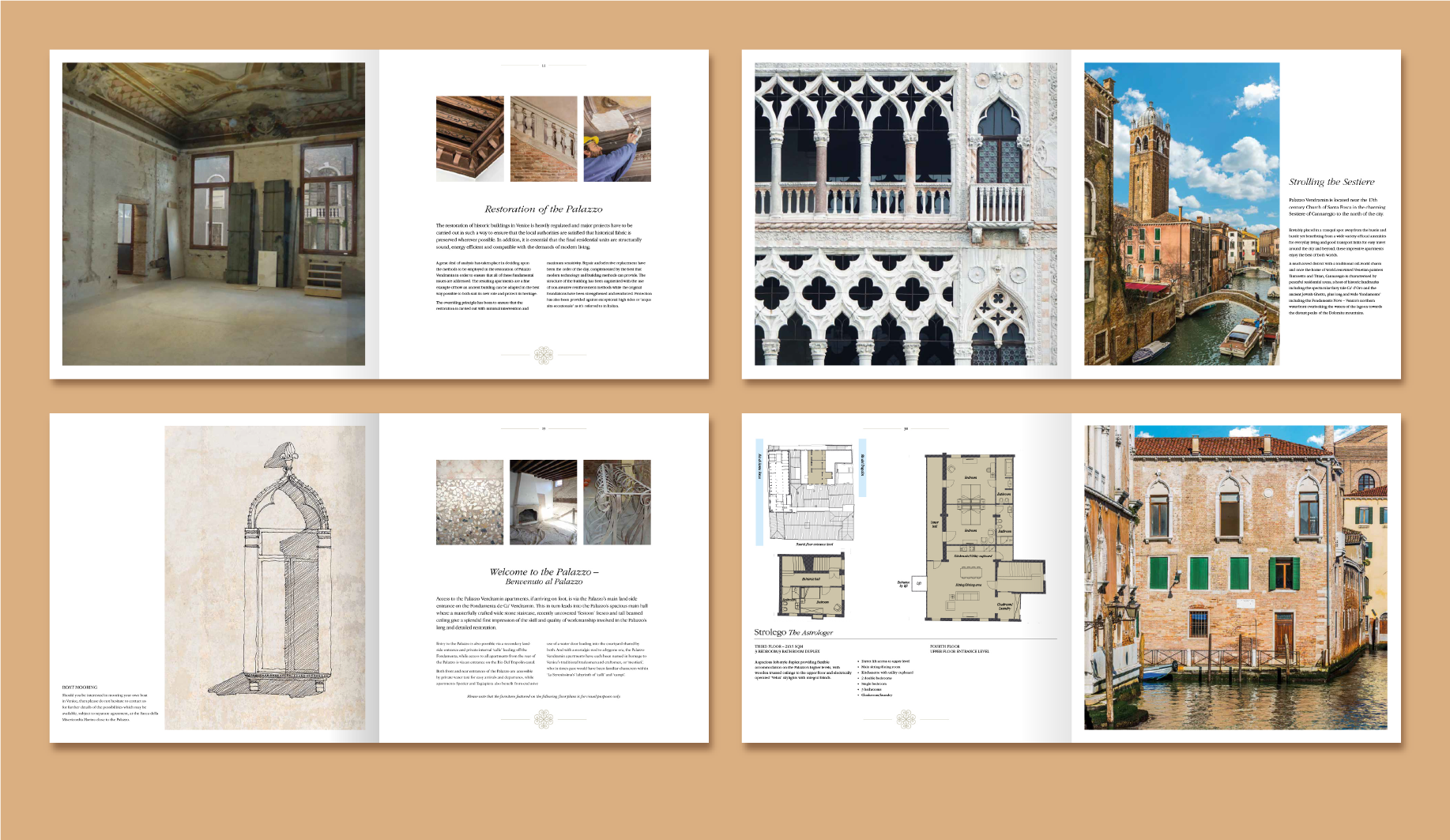Select the 'Benvenuto al Palazzo' subtitle
This screenshot has width=1450, height=840.
544,582
